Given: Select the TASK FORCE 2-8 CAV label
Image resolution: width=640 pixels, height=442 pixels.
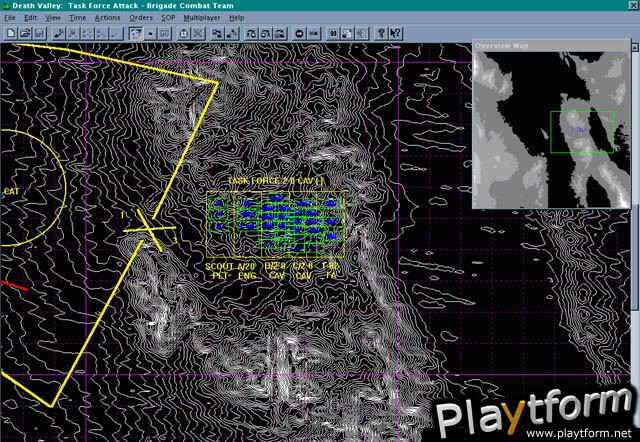Looking at the screenshot, I should point(276,181).
